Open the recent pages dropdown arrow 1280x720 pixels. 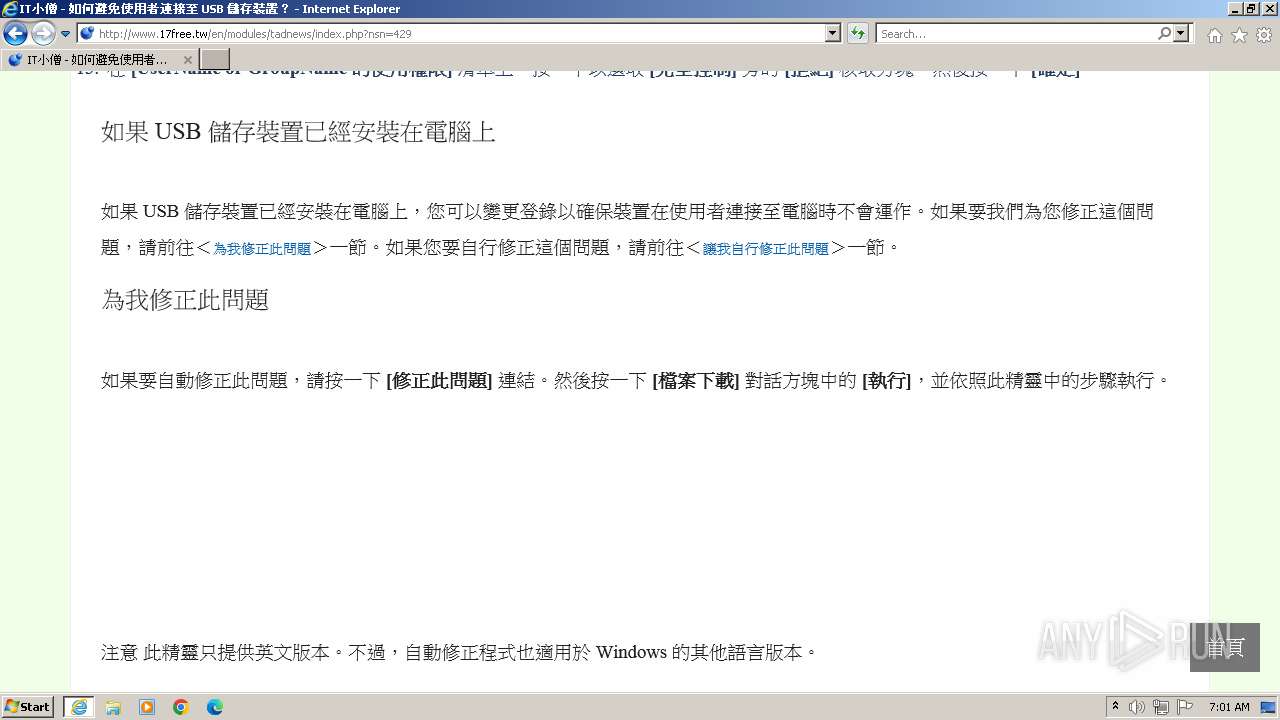point(65,34)
